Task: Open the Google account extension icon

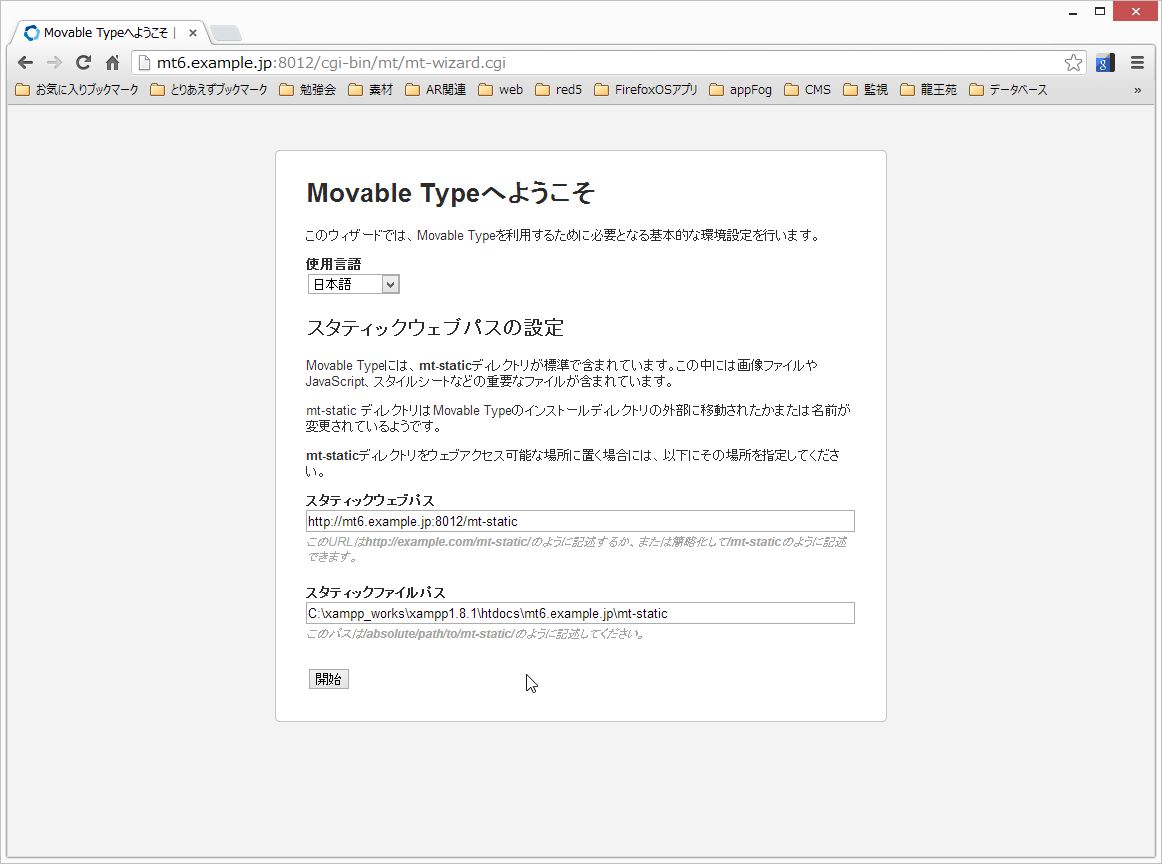Action: click(x=1105, y=63)
